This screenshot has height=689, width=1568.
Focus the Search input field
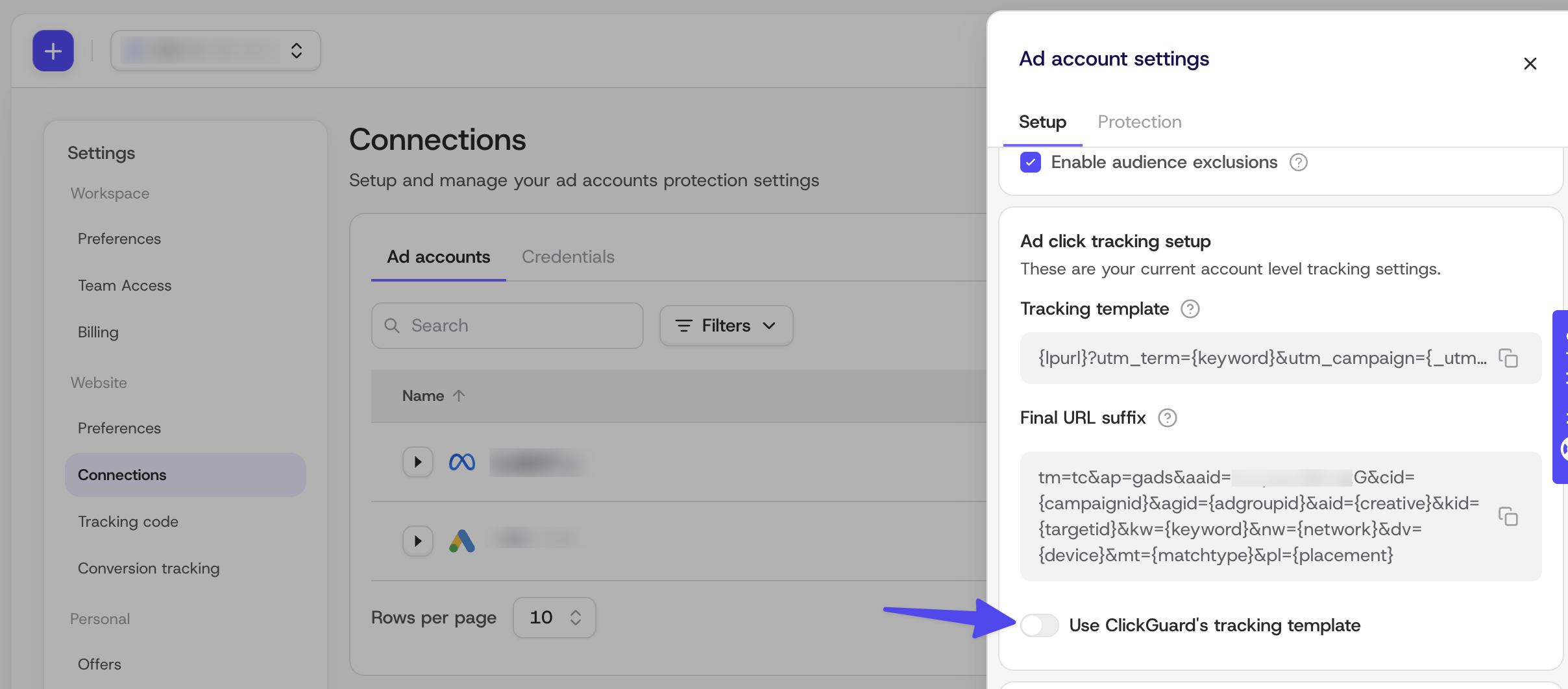point(508,326)
